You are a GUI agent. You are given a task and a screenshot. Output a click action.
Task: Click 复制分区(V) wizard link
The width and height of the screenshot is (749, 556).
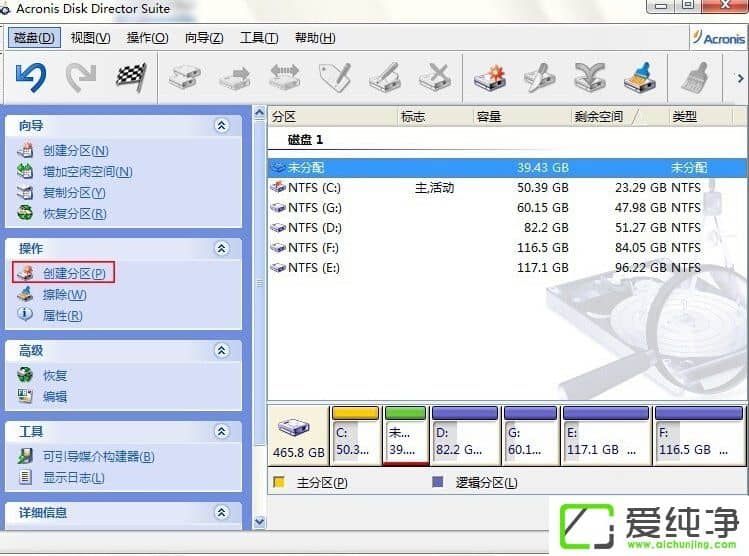click(74, 192)
